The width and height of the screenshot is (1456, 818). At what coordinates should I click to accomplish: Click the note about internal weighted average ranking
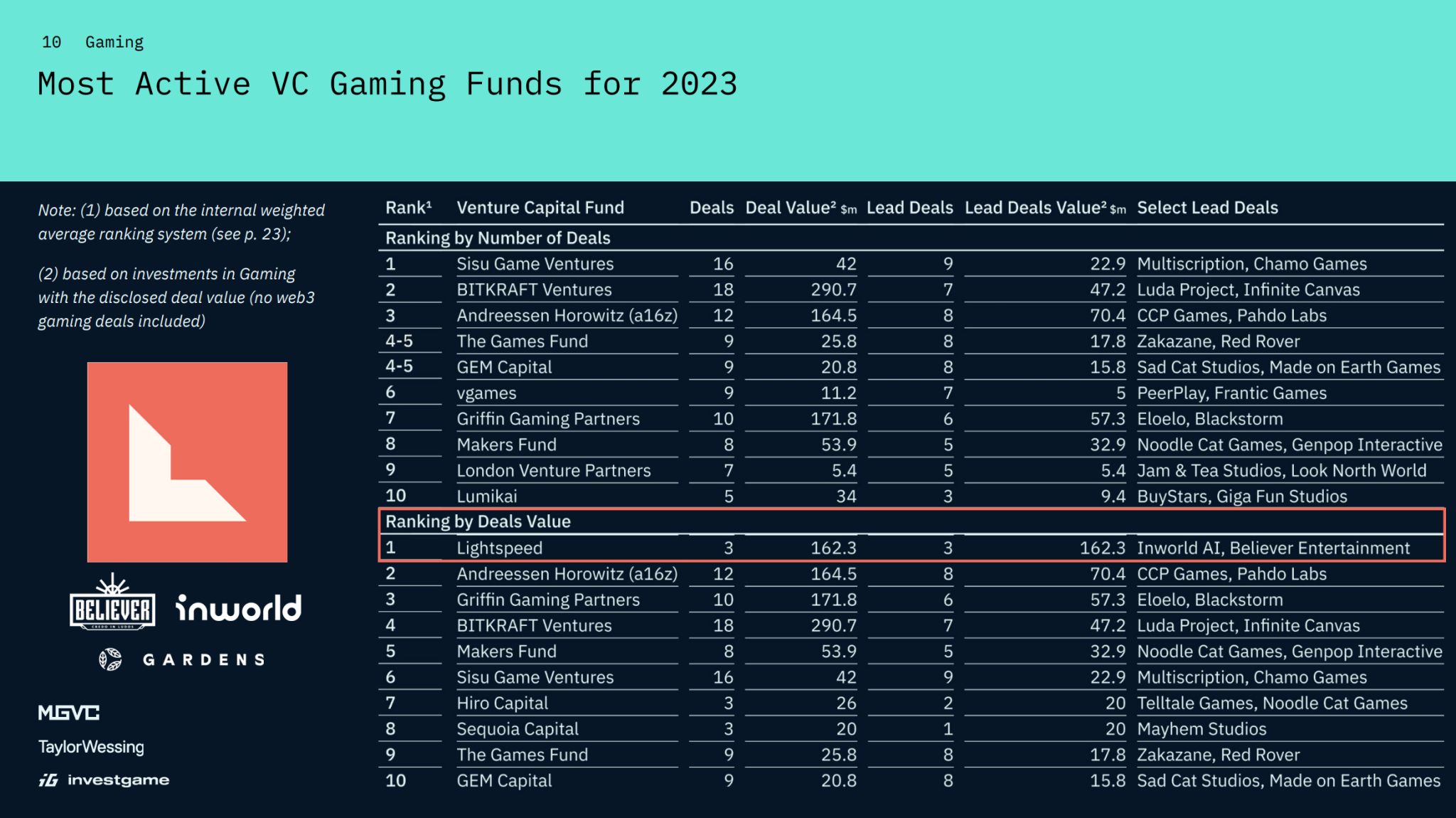click(x=181, y=222)
